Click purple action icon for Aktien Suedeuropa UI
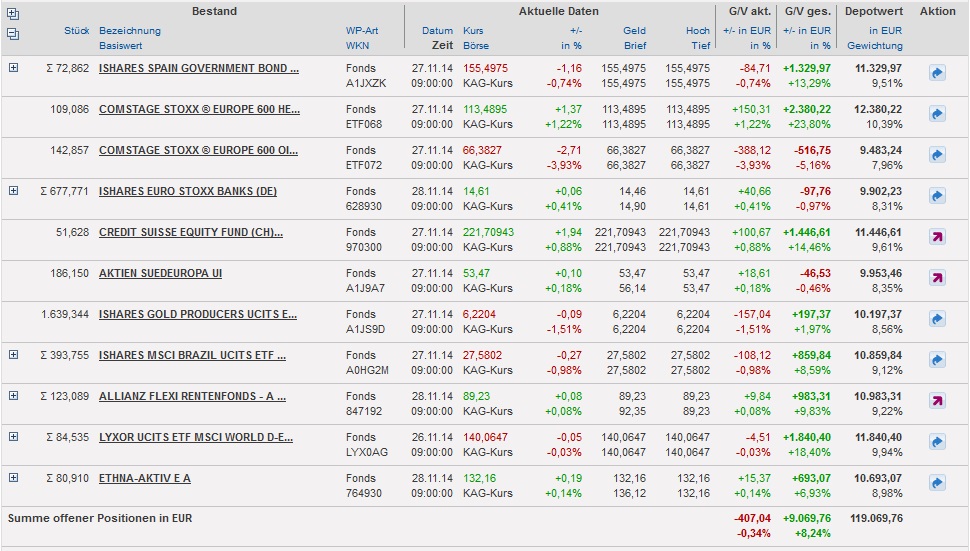Image resolution: width=970 pixels, height=551 pixels. [x=937, y=279]
